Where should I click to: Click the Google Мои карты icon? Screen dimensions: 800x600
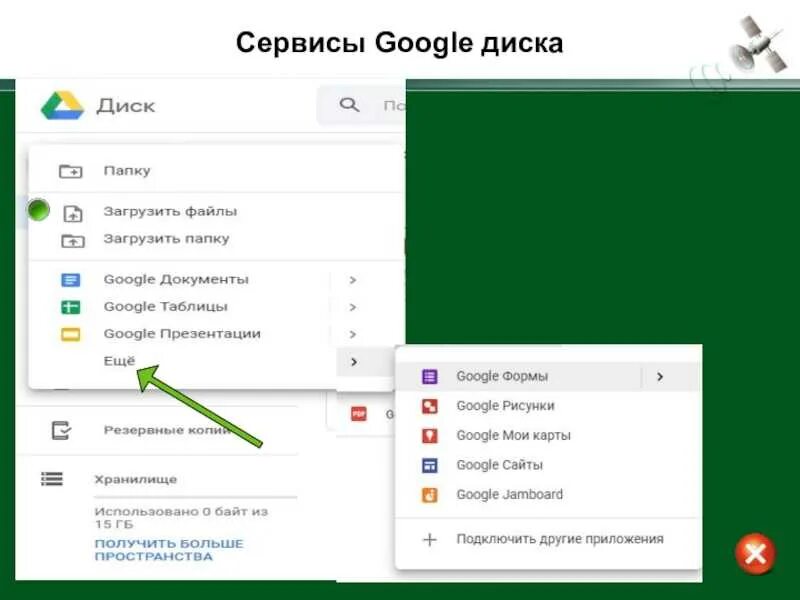pyautogui.click(x=430, y=435)
